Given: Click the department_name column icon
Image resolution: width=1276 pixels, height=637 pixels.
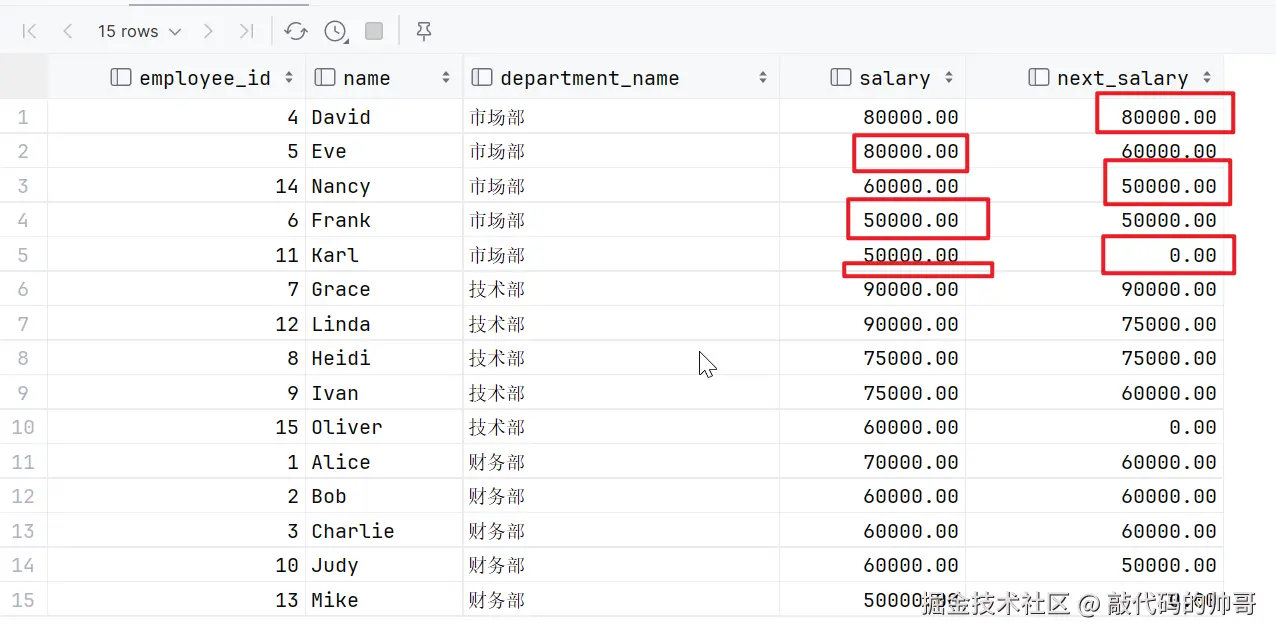Looking at the screenshot, I should pos(481,77).
